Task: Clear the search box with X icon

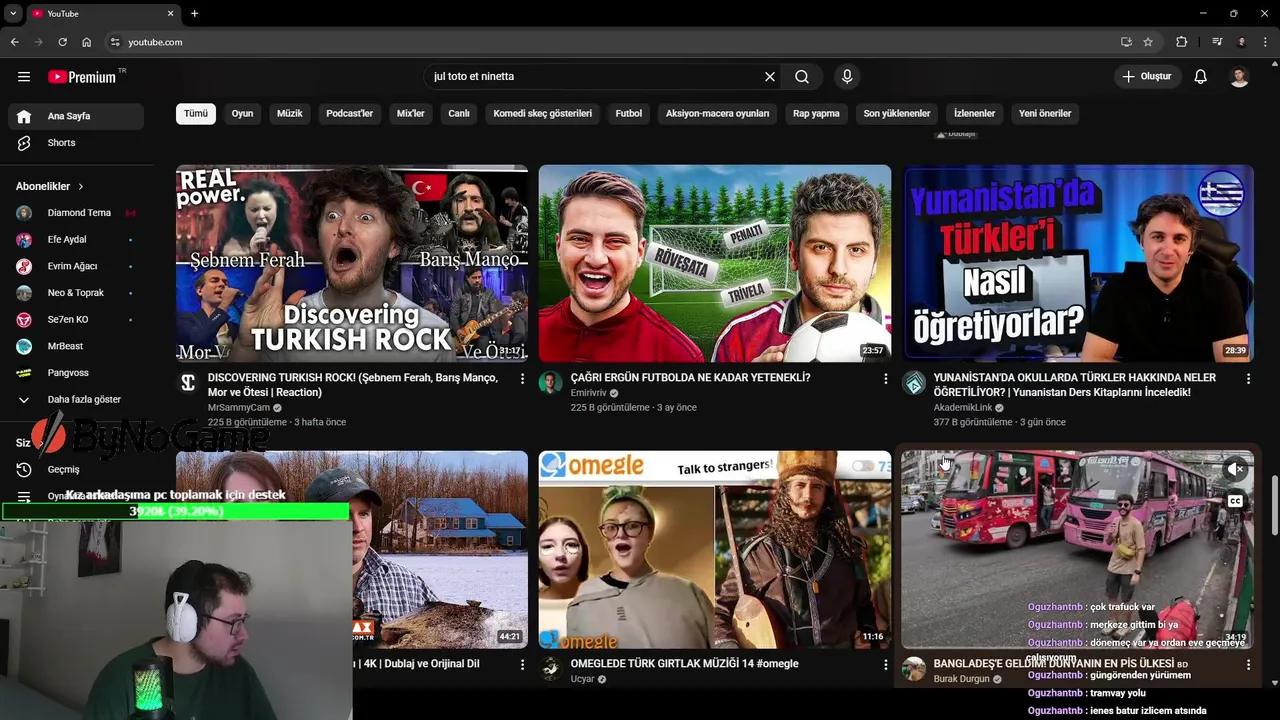Action: [x=770, y=77]
